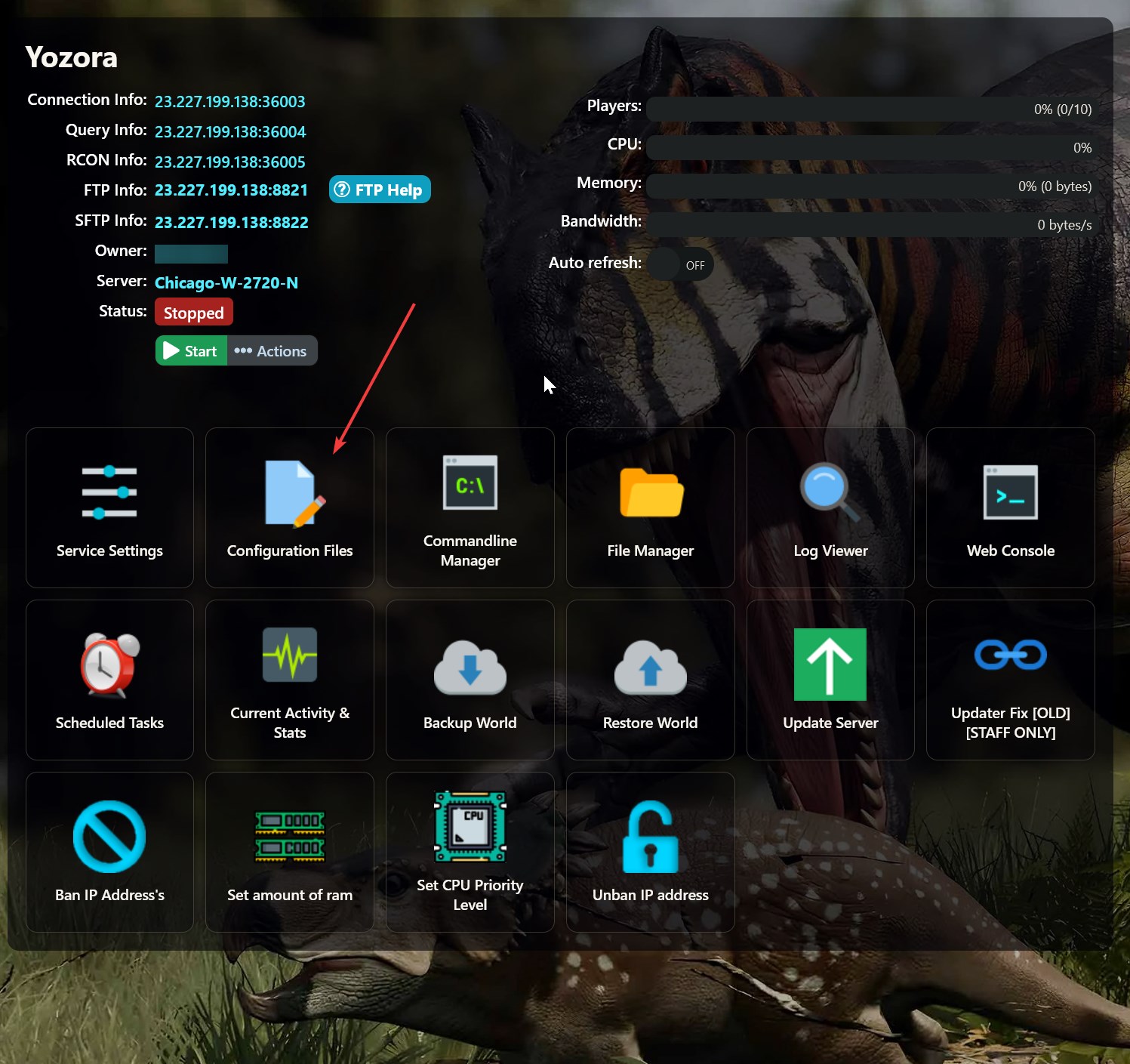Viewport: 1130px width, 1064px height.
Task: Open Ban IP Address's icon
Action: coord(109,837)
